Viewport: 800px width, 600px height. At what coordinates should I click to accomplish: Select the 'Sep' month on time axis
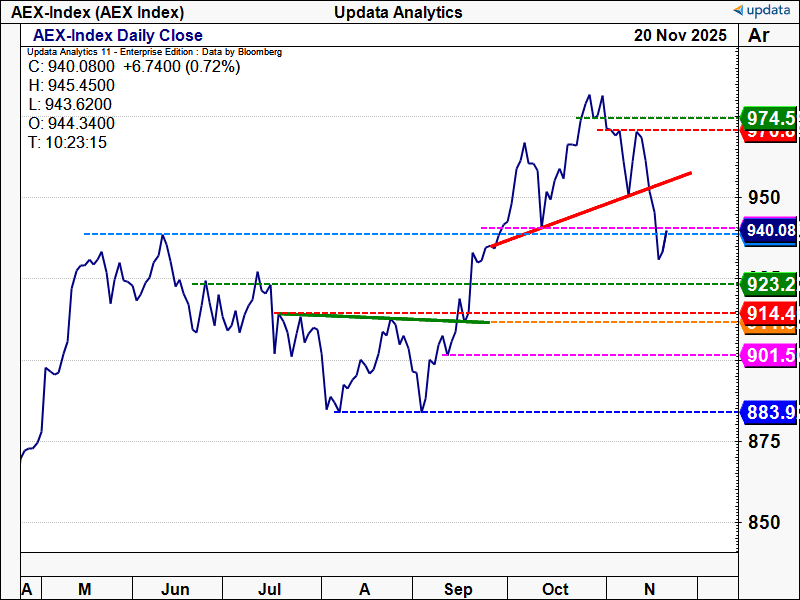point(458,589)
